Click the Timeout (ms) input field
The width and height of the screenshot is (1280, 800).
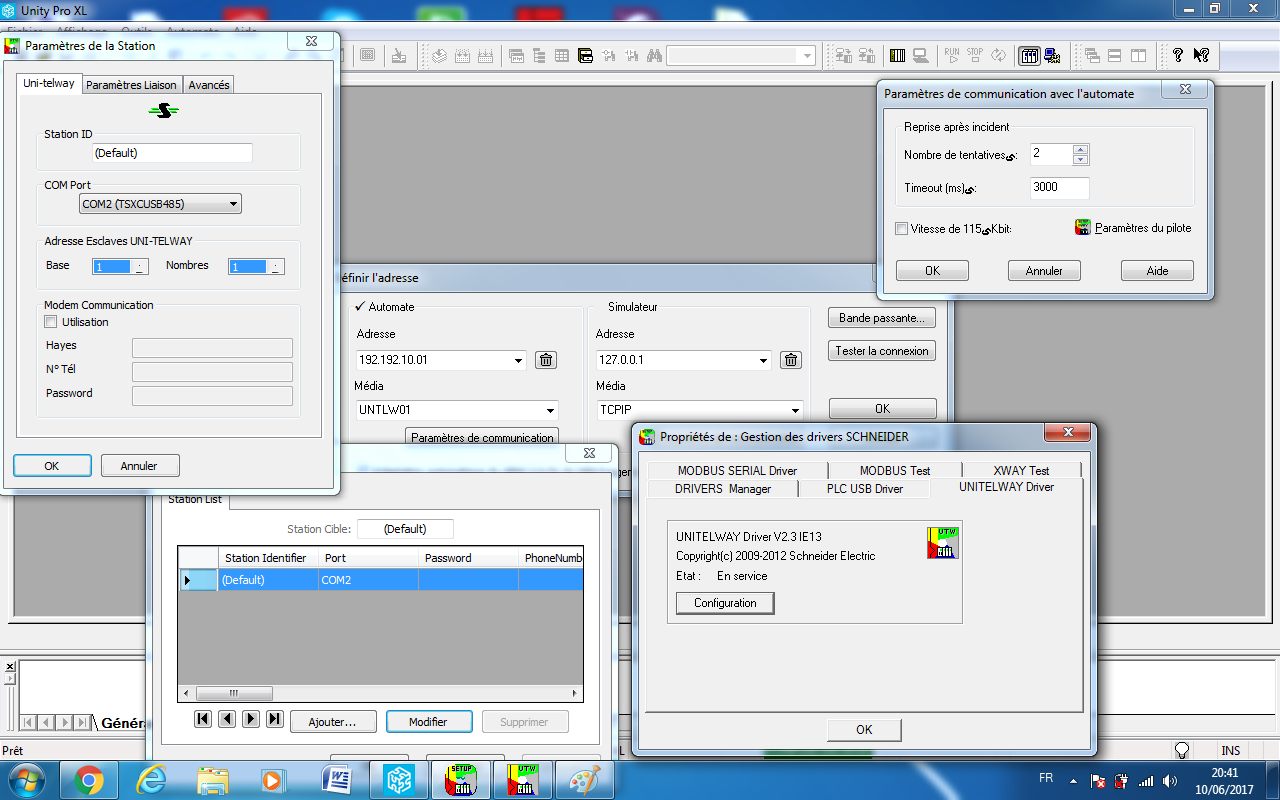pos(1059,188)
